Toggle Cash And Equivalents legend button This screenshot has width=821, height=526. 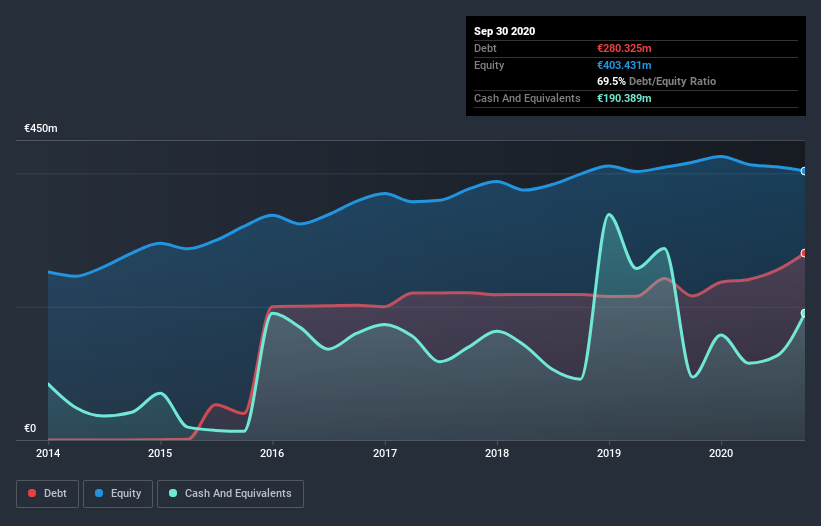tap(230, 494)
